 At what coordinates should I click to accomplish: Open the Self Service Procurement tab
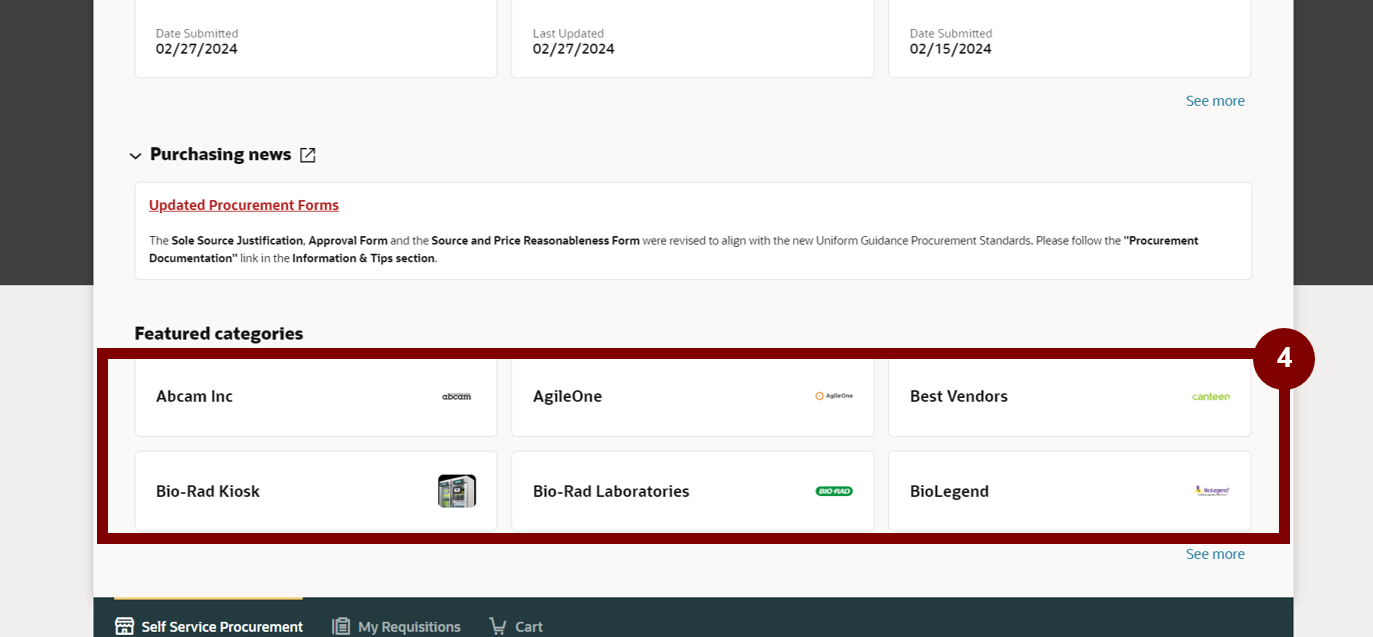point(209,626)
